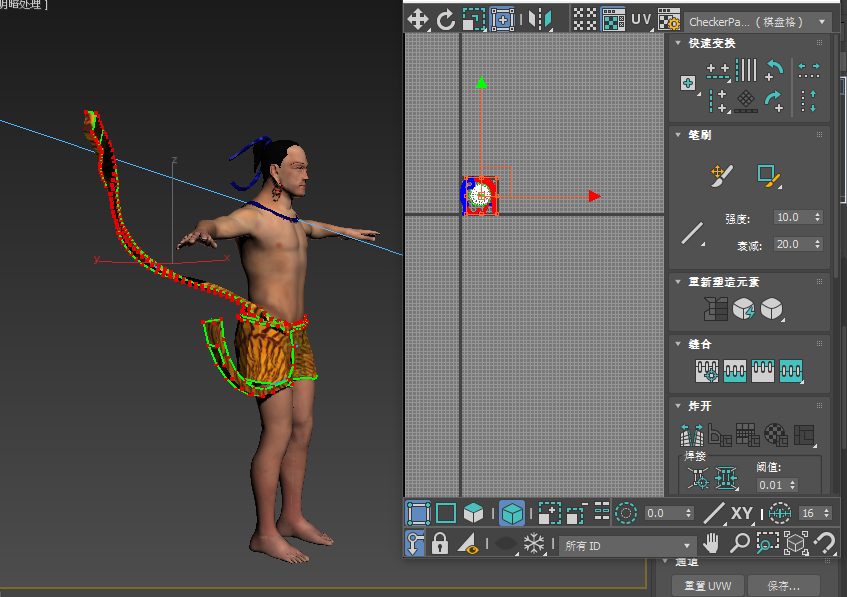This screenshot has width=847, height=597.
Task: Open the CheckerPattern texture dropdown
Action: tap(759, 21)
